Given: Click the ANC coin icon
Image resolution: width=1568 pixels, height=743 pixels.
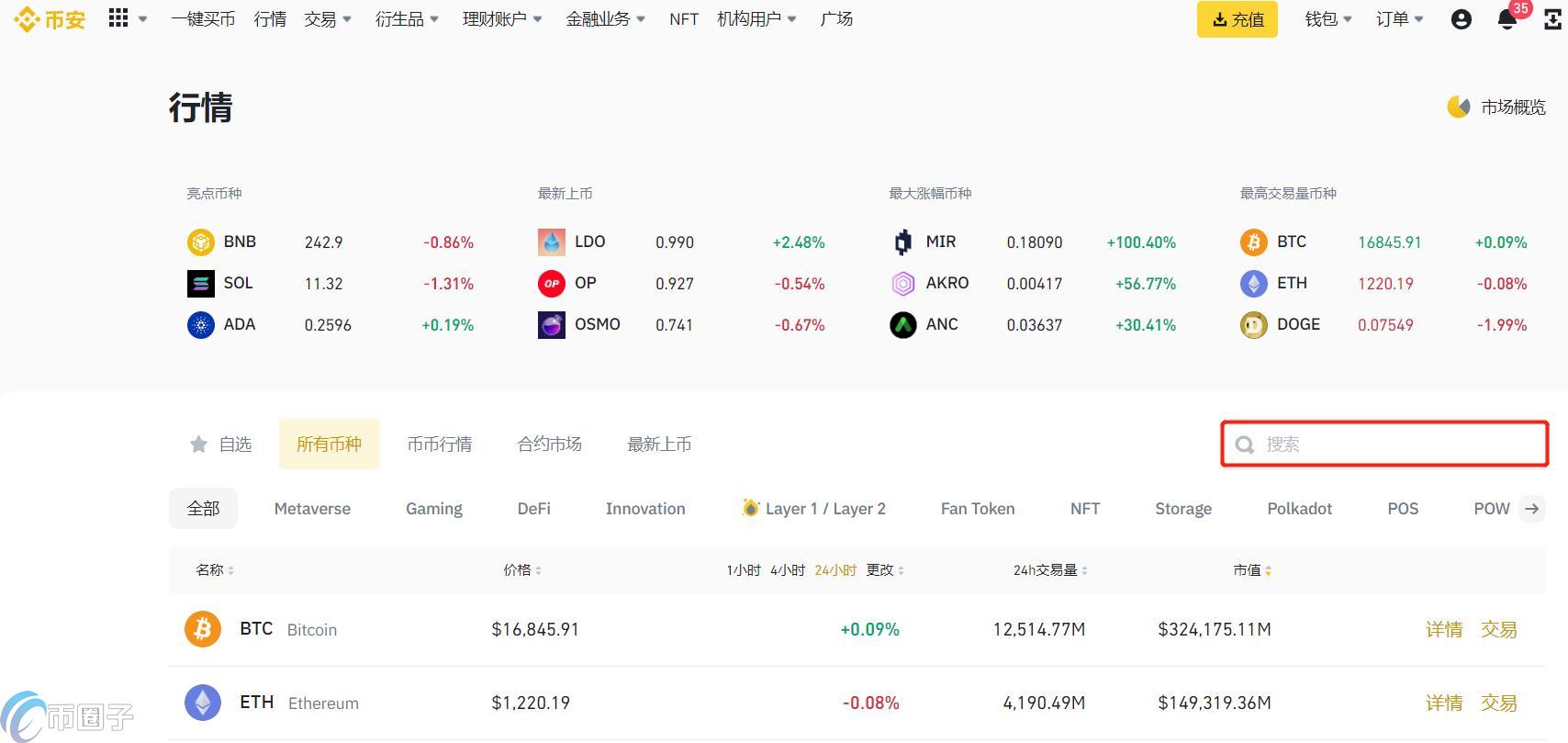Looking at the screenshot, I should (x=903, y=325).
